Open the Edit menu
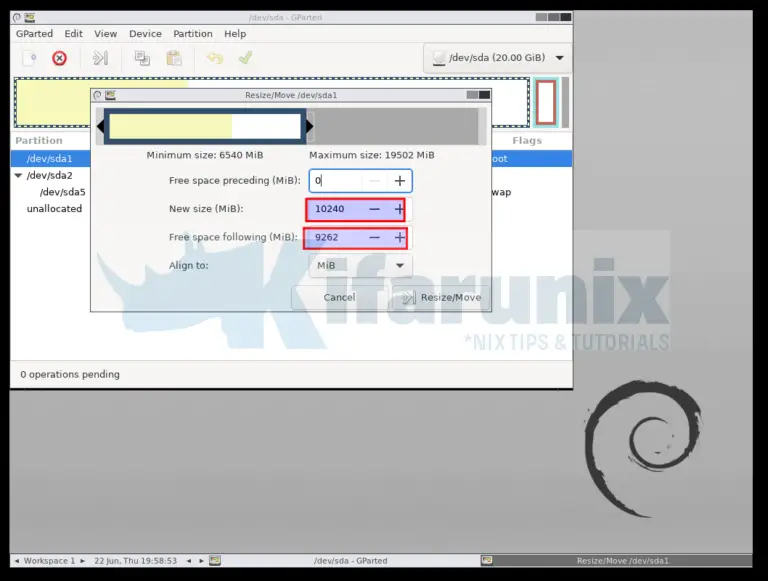 pos(73,34)
